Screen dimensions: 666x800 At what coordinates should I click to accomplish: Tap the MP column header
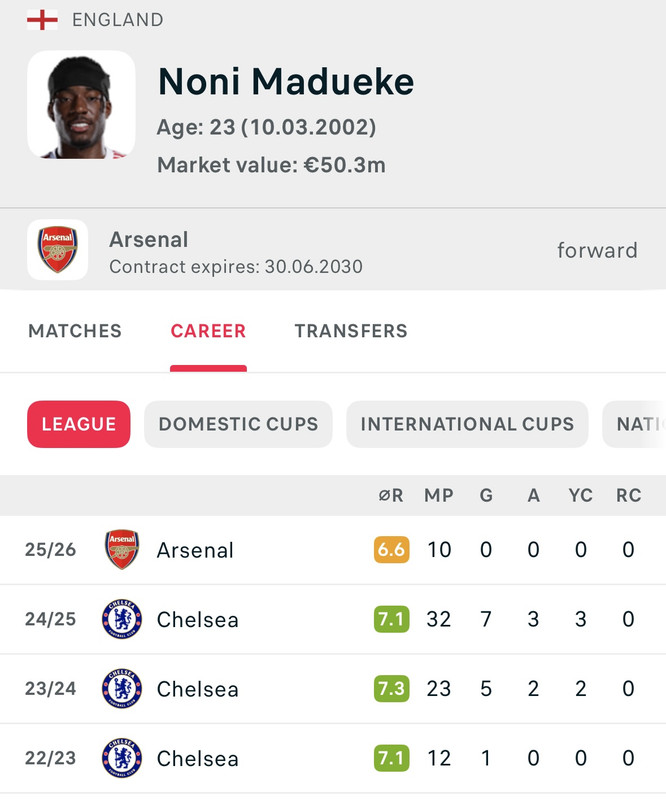pyautogui.click(x=439, y=496)
